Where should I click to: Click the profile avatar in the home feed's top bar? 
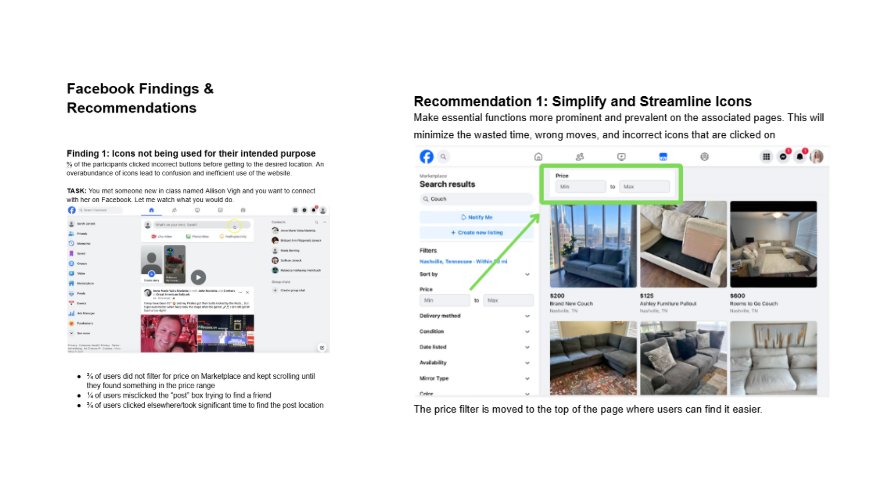click(x=323, y=210)
